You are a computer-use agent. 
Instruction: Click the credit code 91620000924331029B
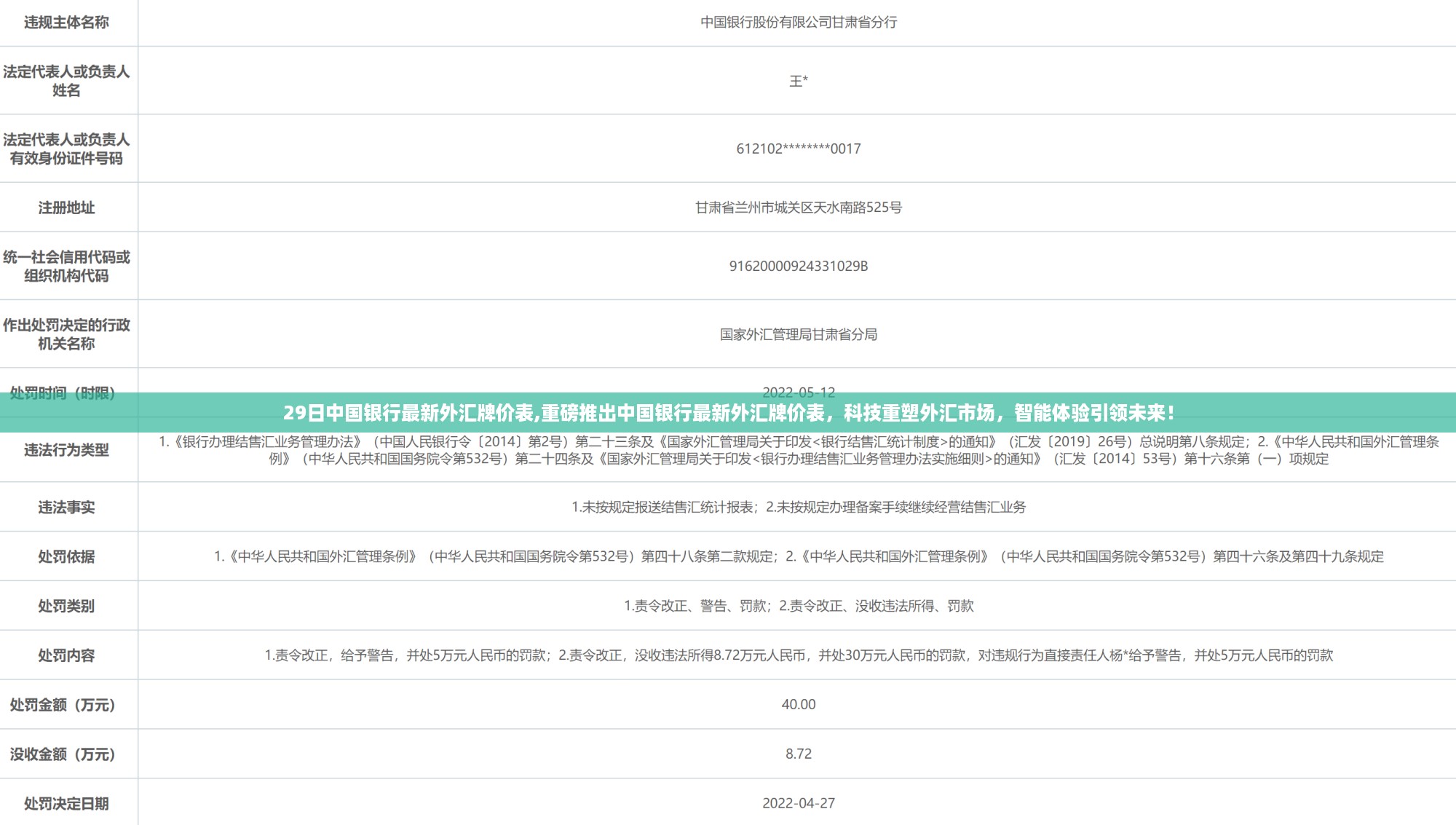tap(799, 266)
